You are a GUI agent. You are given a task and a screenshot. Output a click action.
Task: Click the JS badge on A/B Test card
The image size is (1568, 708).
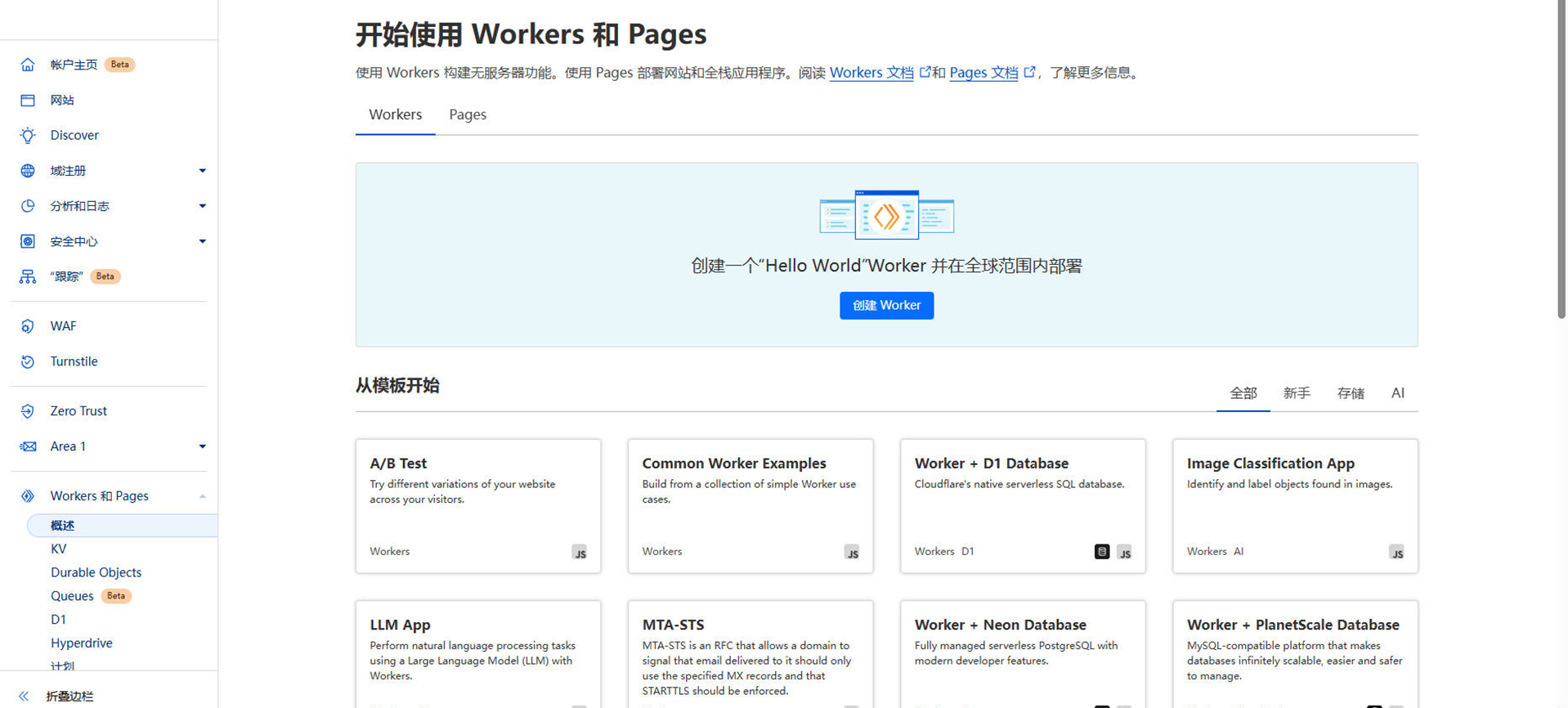(580, 553)
